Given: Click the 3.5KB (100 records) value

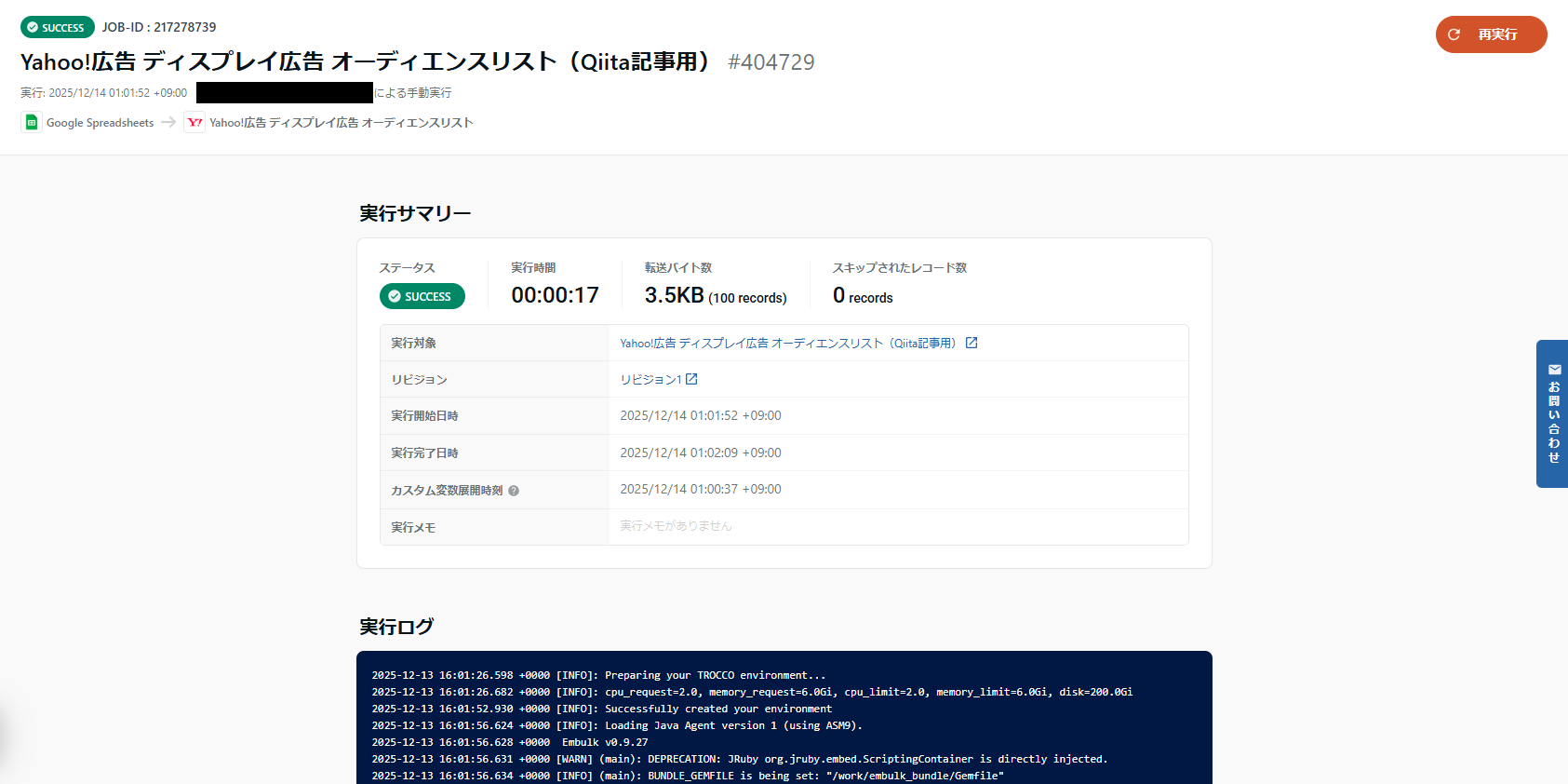Looking at the screenshot, I should [716, 296].
